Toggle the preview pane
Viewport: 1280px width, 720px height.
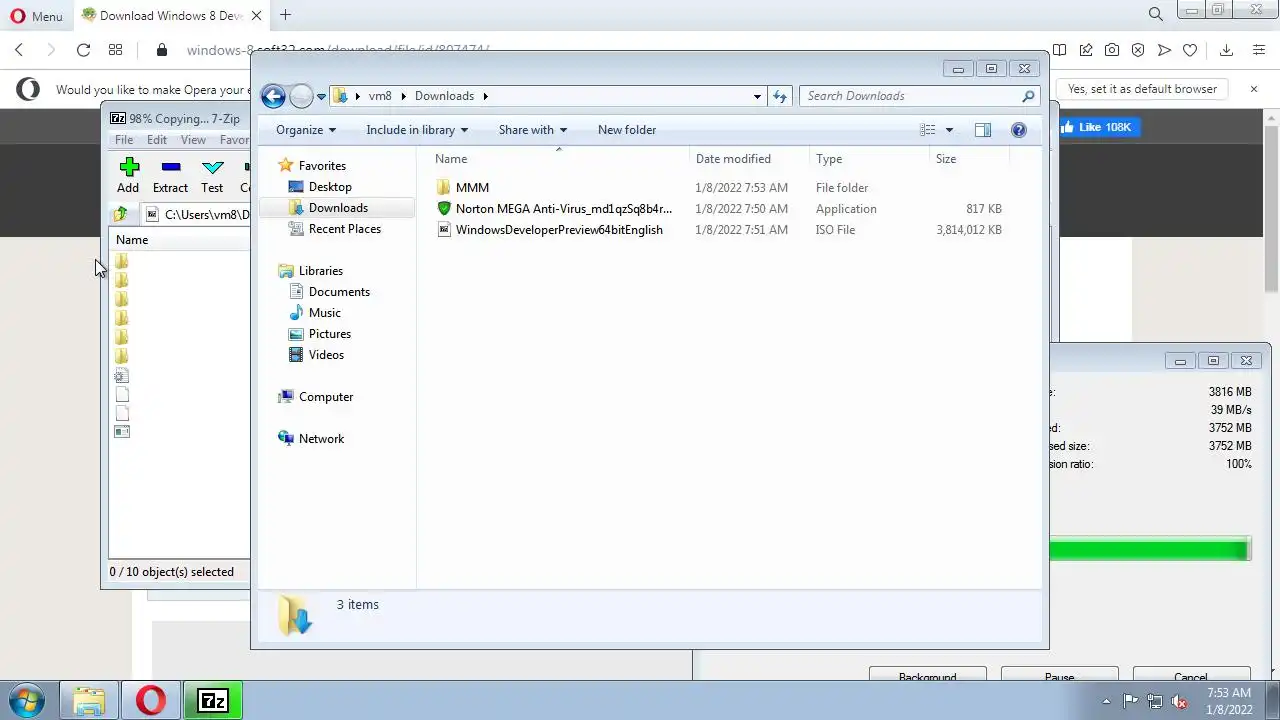pos(983,130)
